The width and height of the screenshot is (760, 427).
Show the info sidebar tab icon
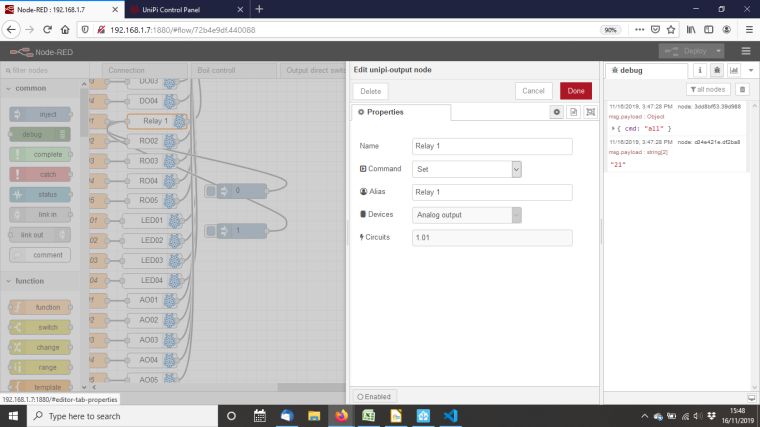click(x=699, y=71)
